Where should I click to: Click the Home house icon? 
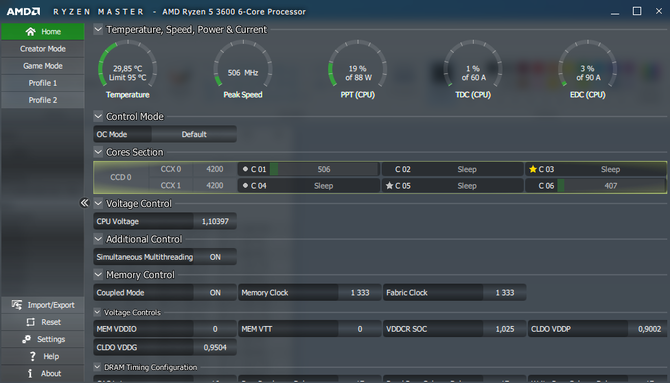coord(30,32)
